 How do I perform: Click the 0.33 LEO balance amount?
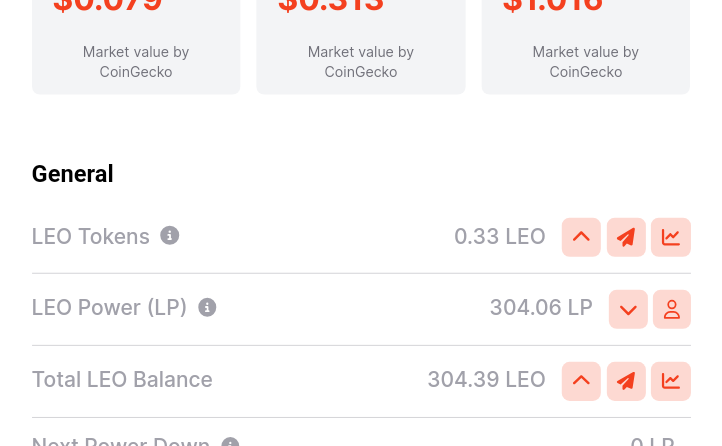click(x=500, y=237)
